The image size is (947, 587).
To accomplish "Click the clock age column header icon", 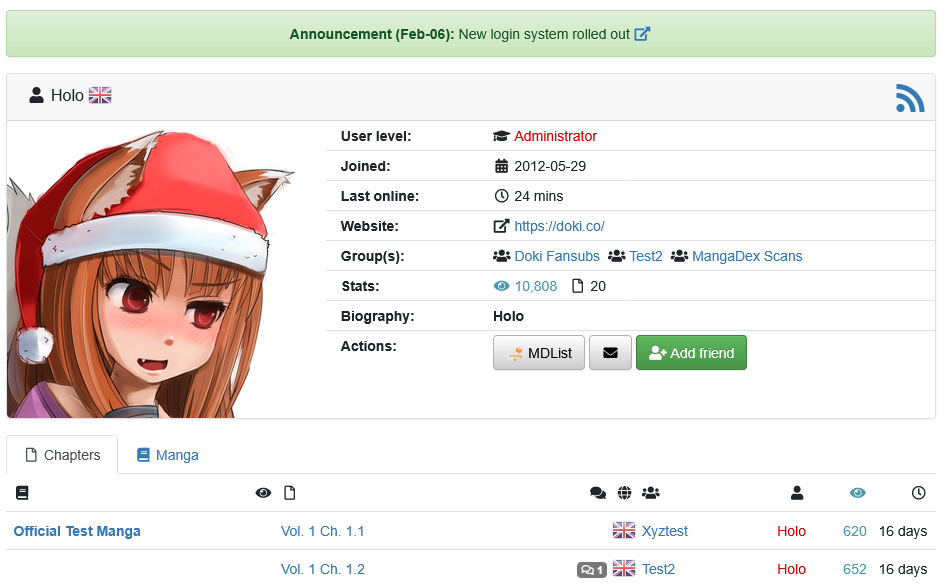I will pos(919,493).
